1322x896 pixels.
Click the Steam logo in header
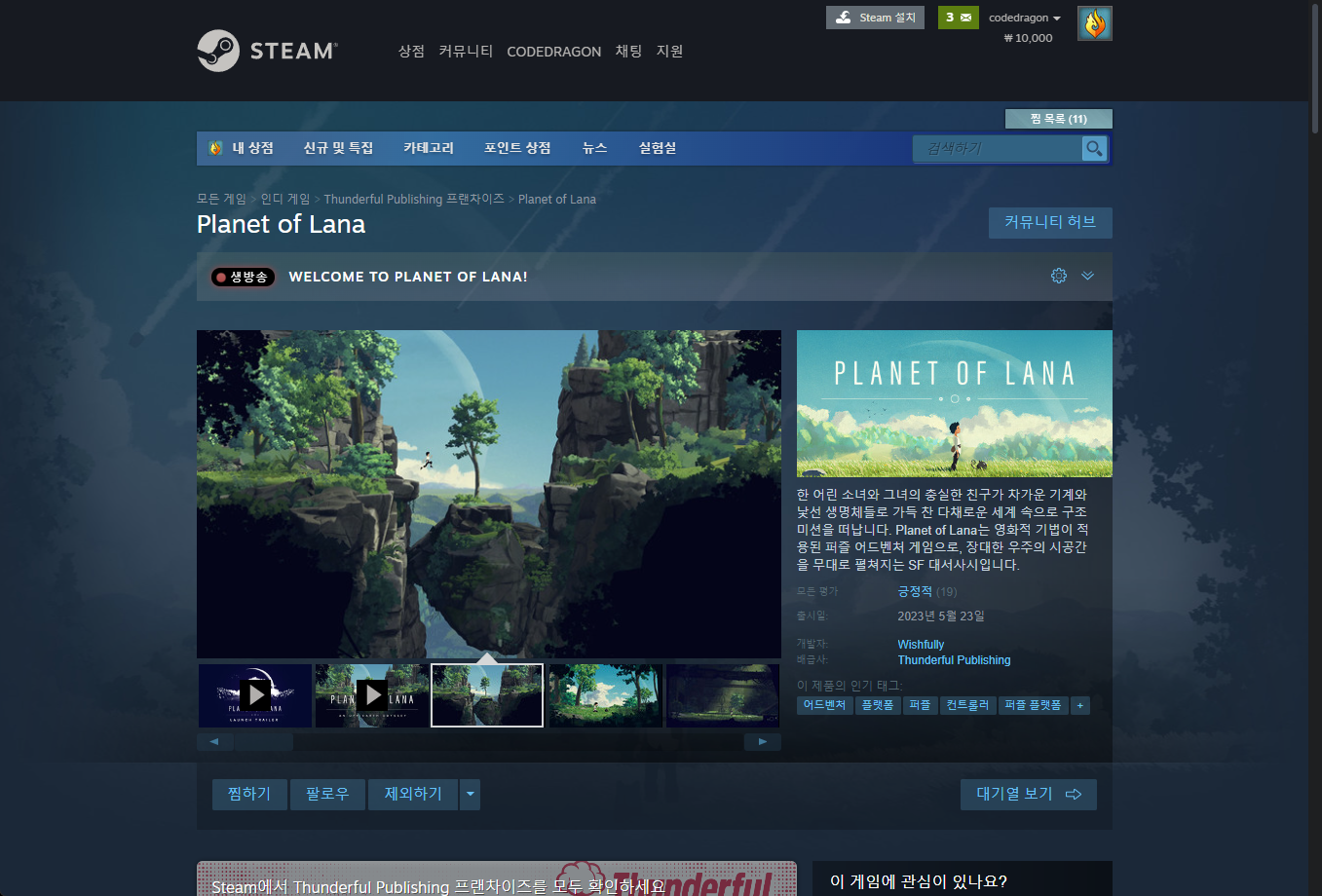pyautogui.click(x=268, y=51)
